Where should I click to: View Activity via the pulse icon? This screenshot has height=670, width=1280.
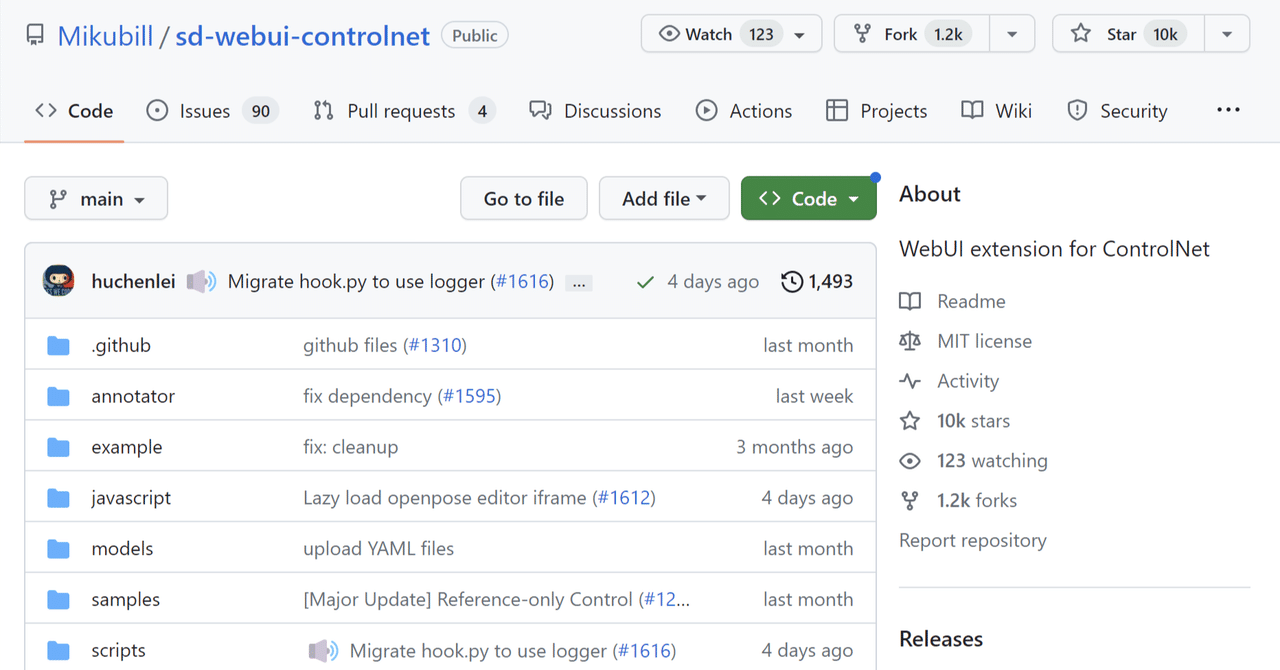(x=911, y=381)
